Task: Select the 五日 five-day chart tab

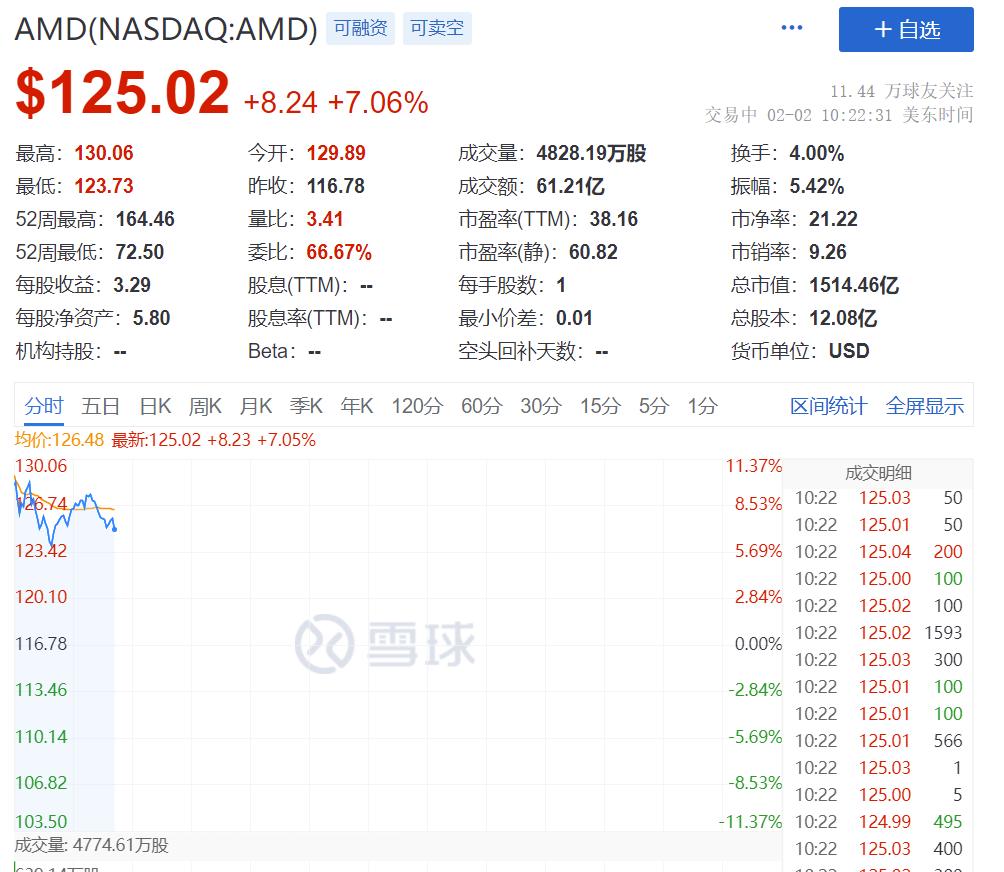Action: coord(101,406)
